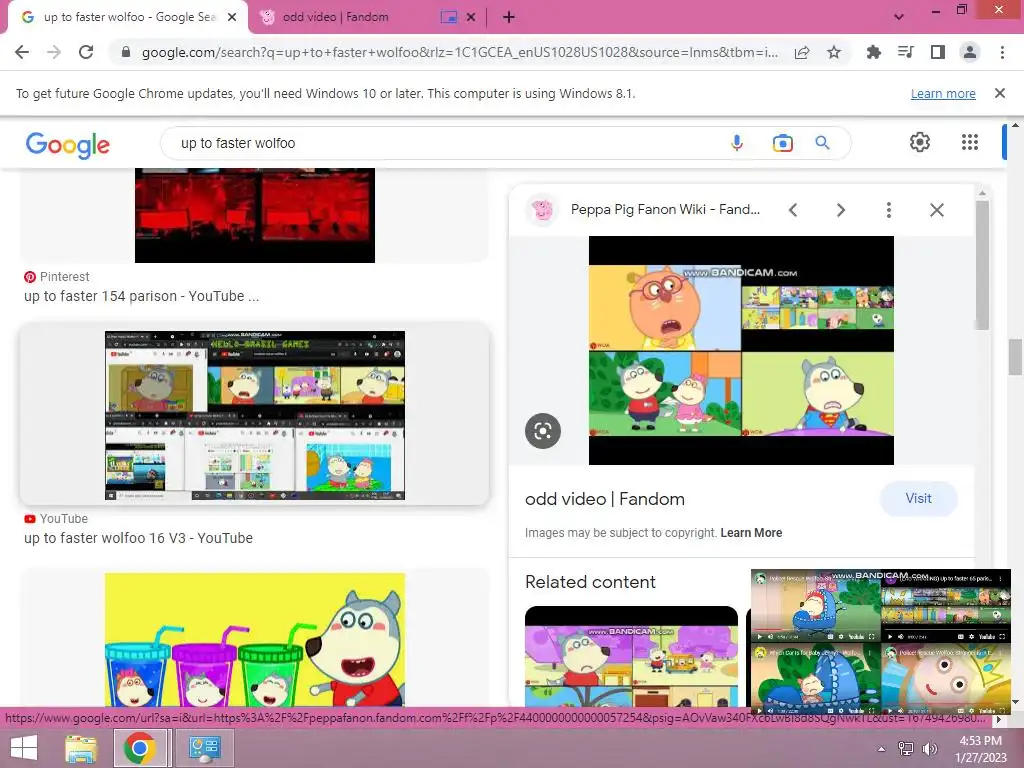Click the Google logo
The height and width of the screenshot is (768, 1024).
coord(68,144)
